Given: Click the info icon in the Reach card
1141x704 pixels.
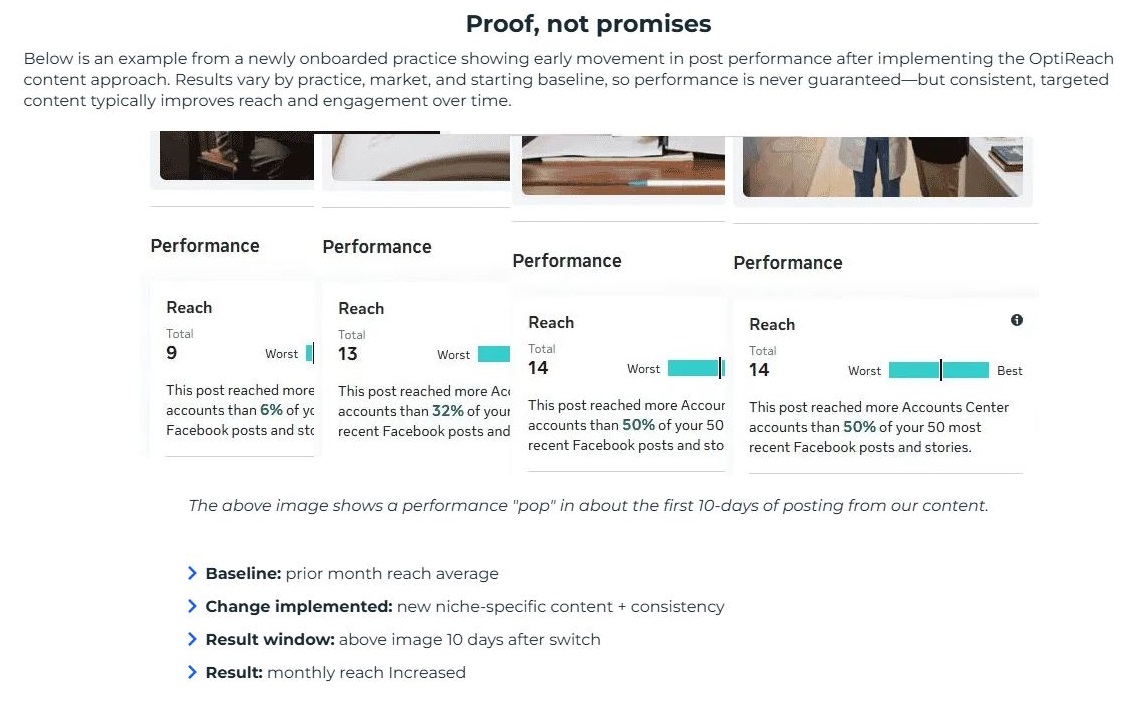Looking at the screenshot, I should (1017, 320).
